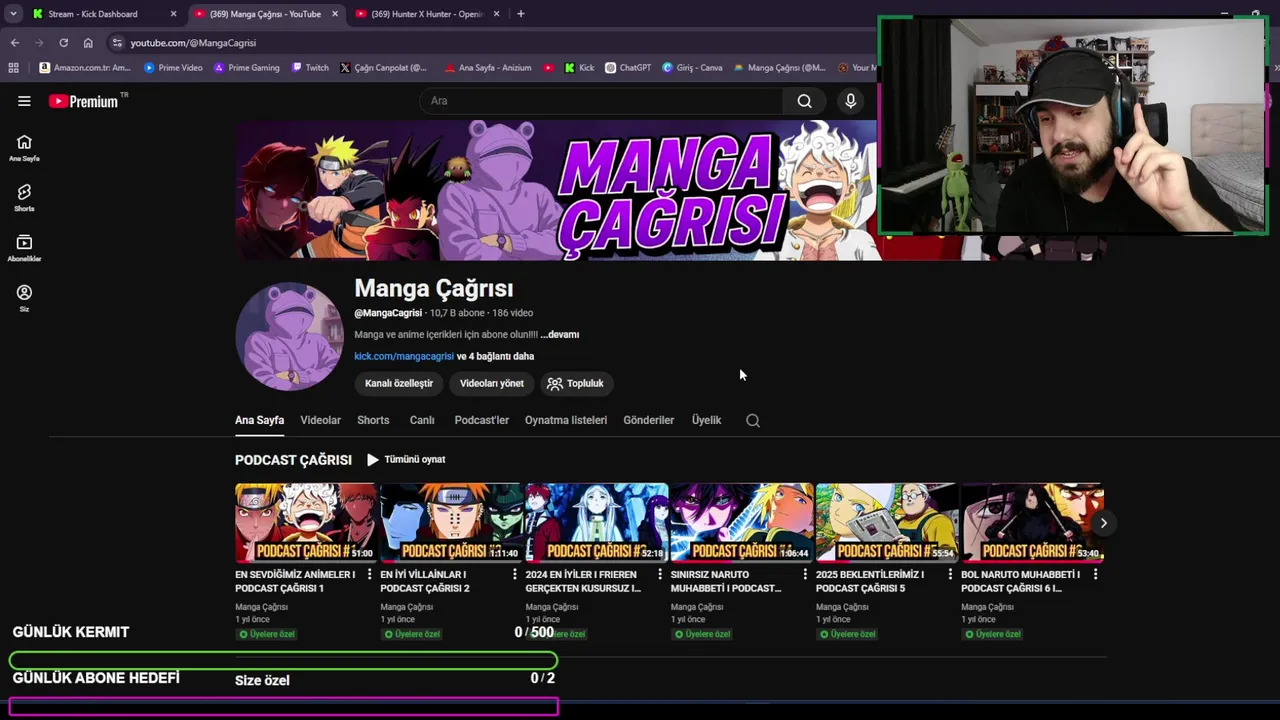Switch to the Oynatma listeleri tab
The height and width of the screenshot is (720, 1280).
point(566,420)
